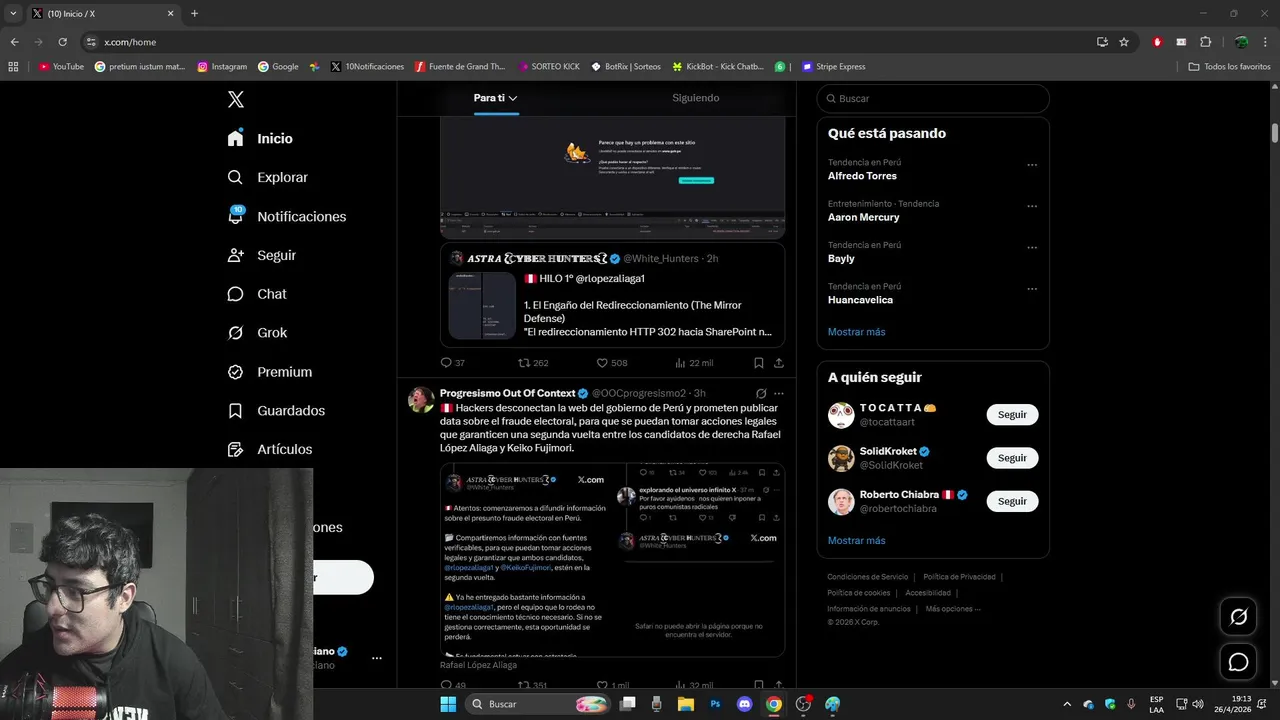Viewport: 1280px width, 720px height.
Task: Like the tweet showing 508 likes
Action: click(602, 363)
